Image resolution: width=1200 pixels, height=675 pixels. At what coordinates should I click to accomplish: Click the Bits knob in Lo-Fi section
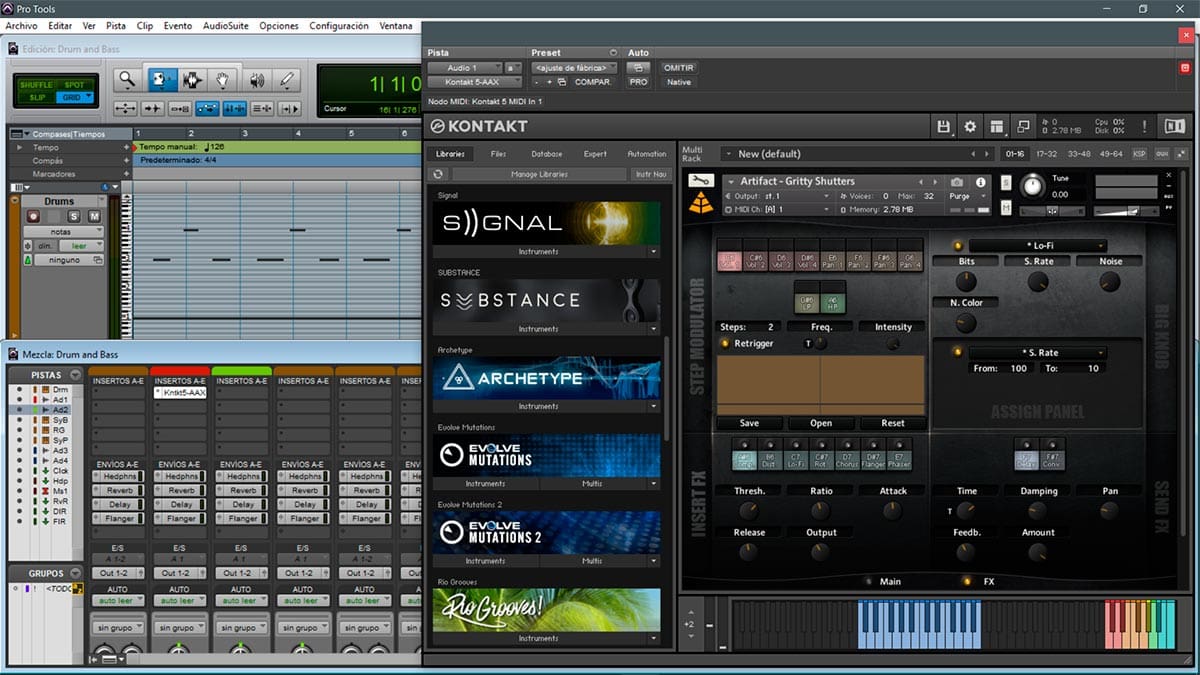coord(966,282)
